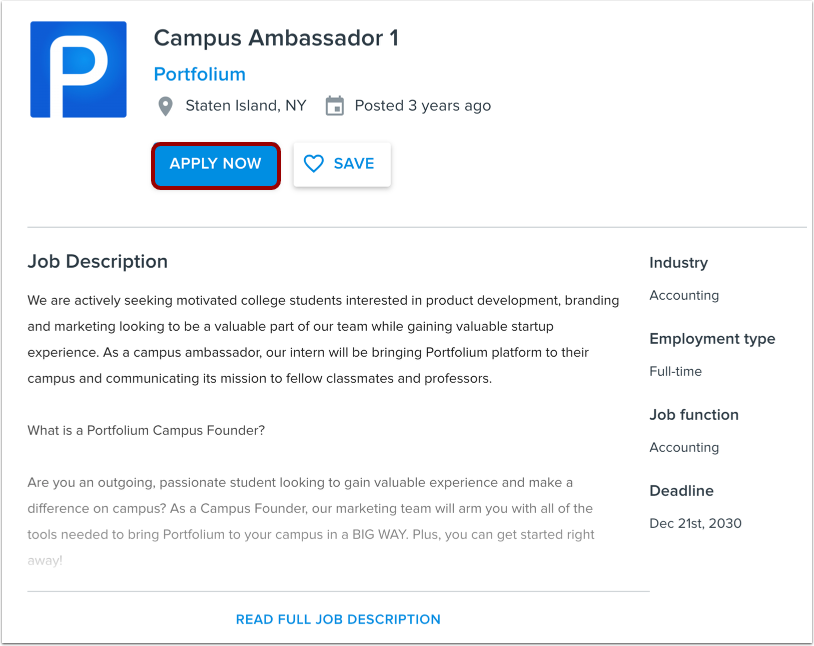Select the Job function heading

(694, 415)
